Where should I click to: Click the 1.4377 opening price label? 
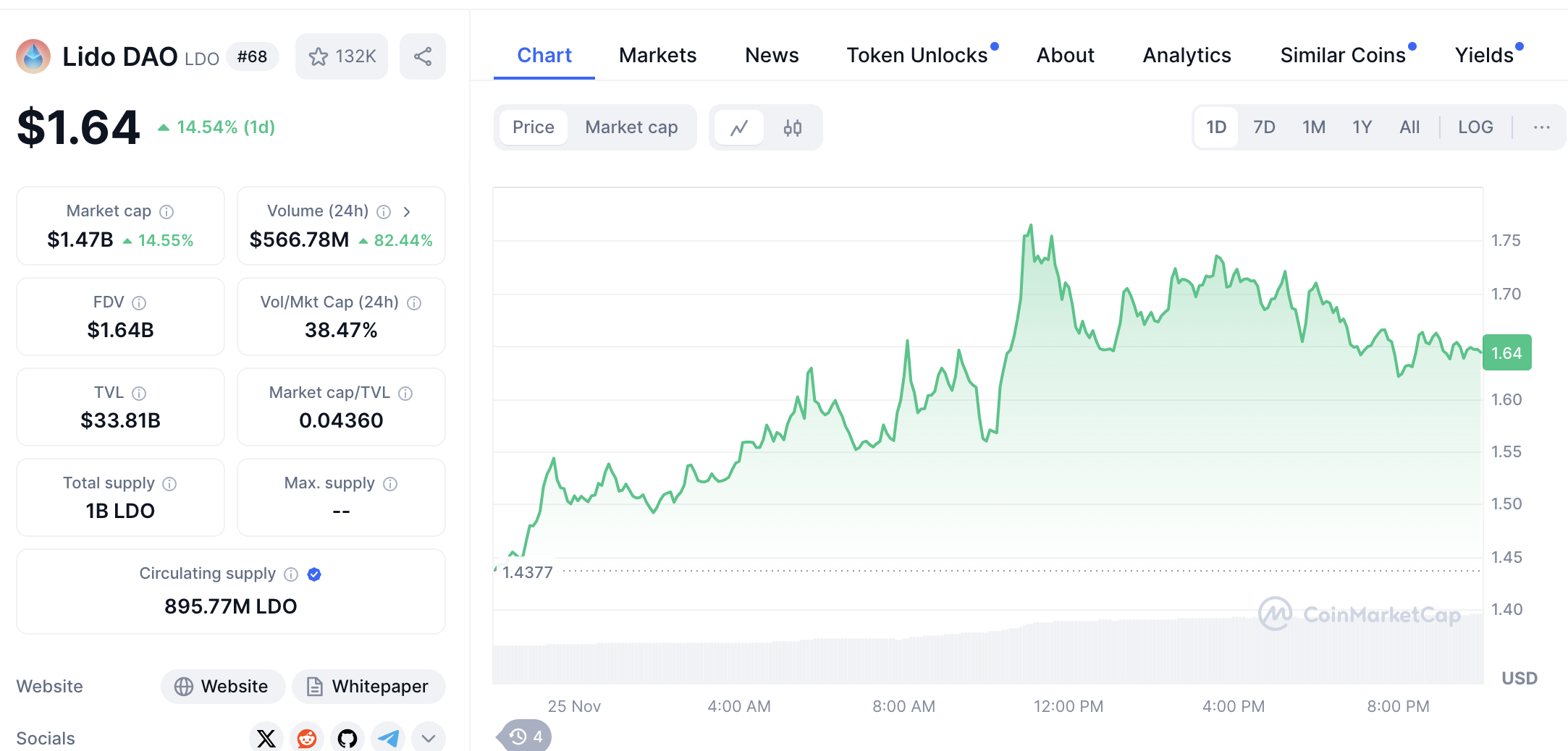pos(527,572)
